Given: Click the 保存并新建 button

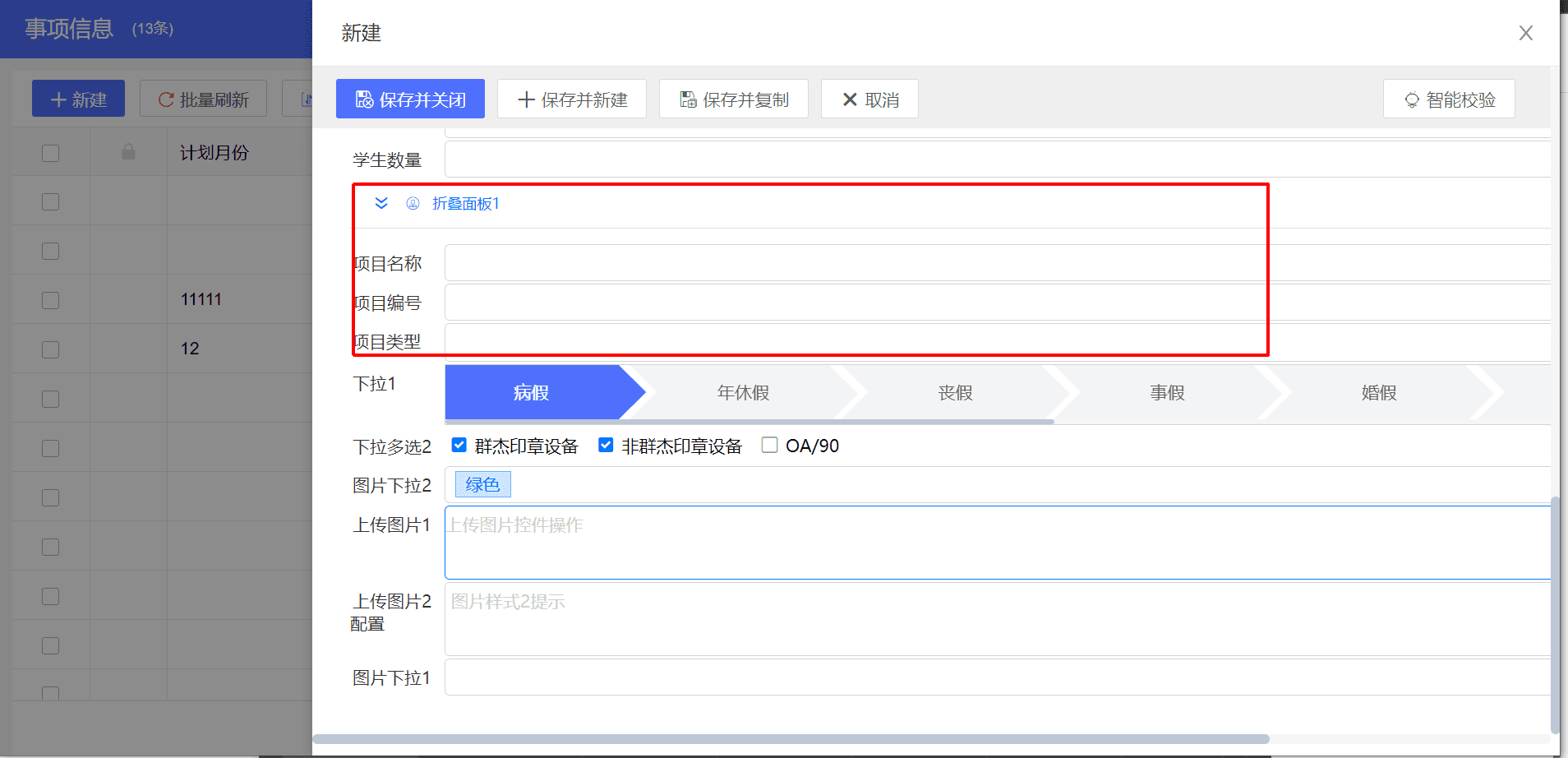Looking at the screenshot, I should pyautogui.click(x=572, y=99).
